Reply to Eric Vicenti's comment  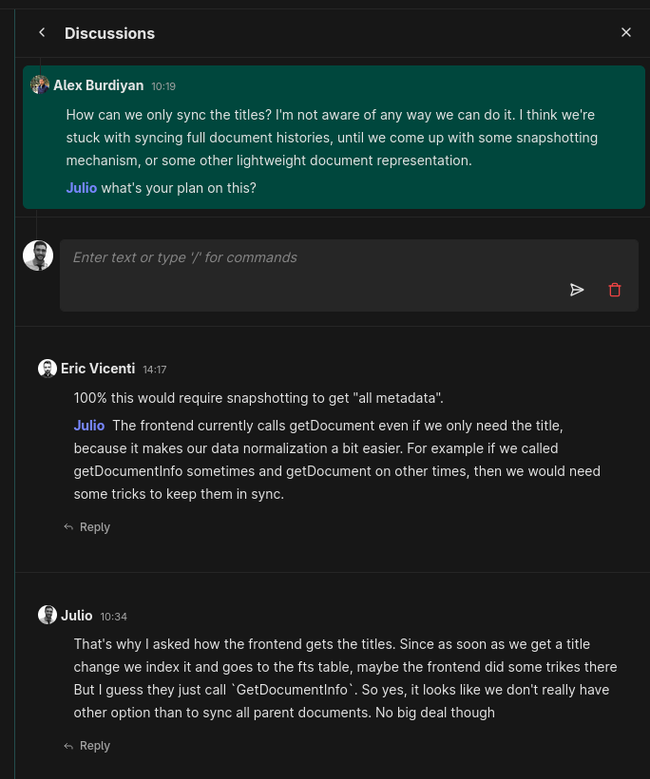(87, 527)
